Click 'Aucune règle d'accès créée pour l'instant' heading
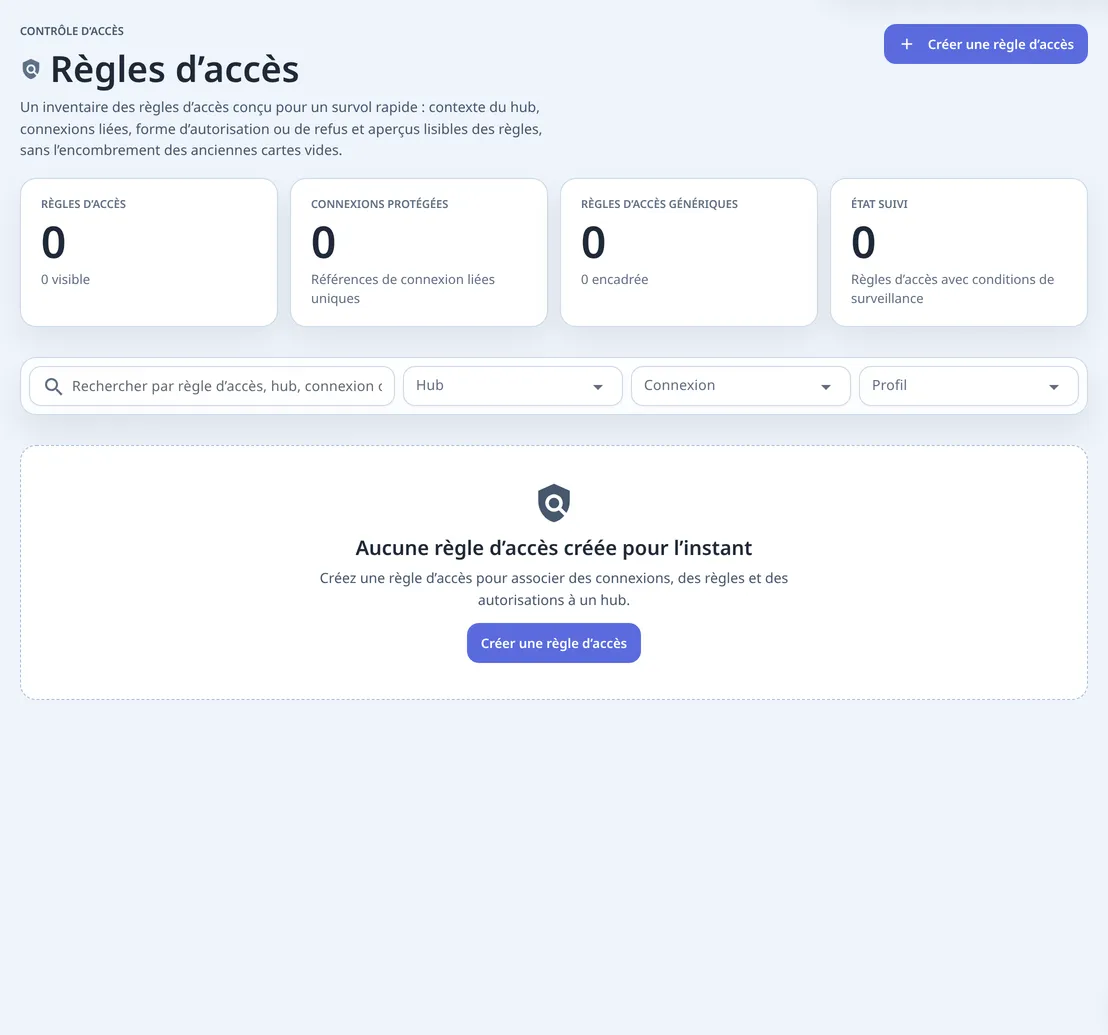Screen dimensions: 1108x1035 click(554, 548)
